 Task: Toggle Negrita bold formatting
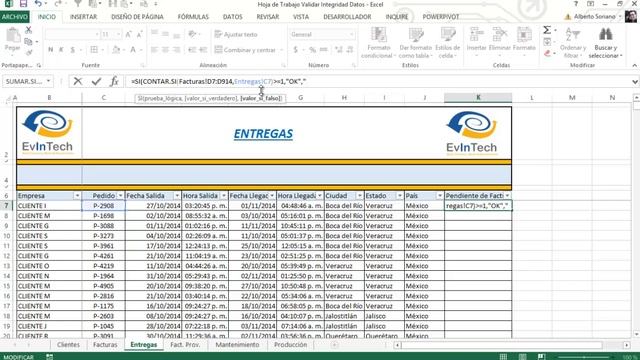tap(51, 50)
